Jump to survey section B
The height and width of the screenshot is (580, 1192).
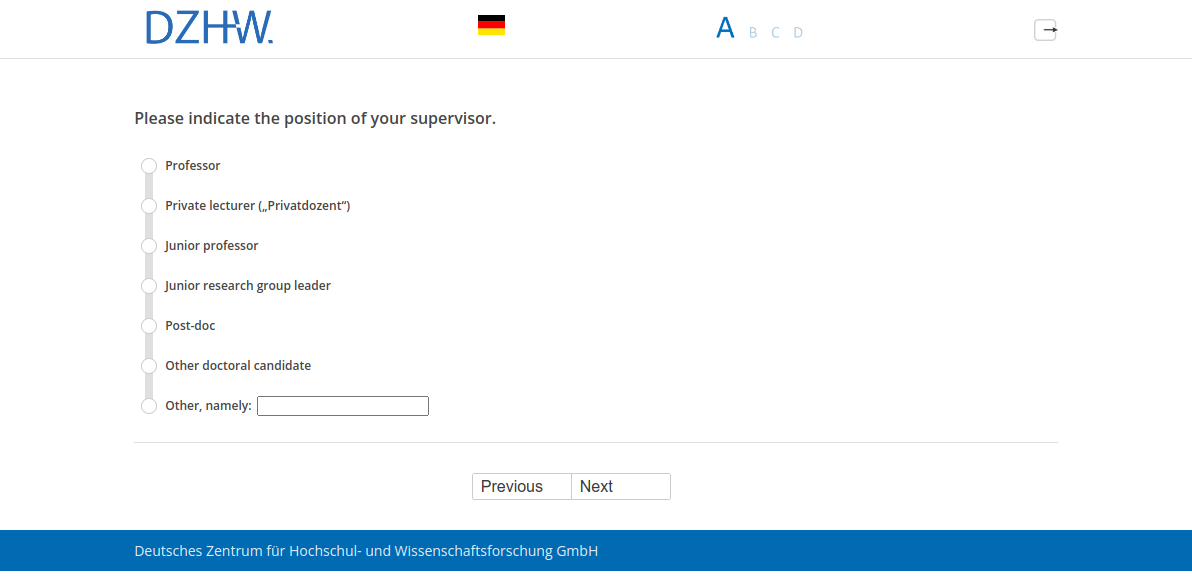click(x=753, y=33)
